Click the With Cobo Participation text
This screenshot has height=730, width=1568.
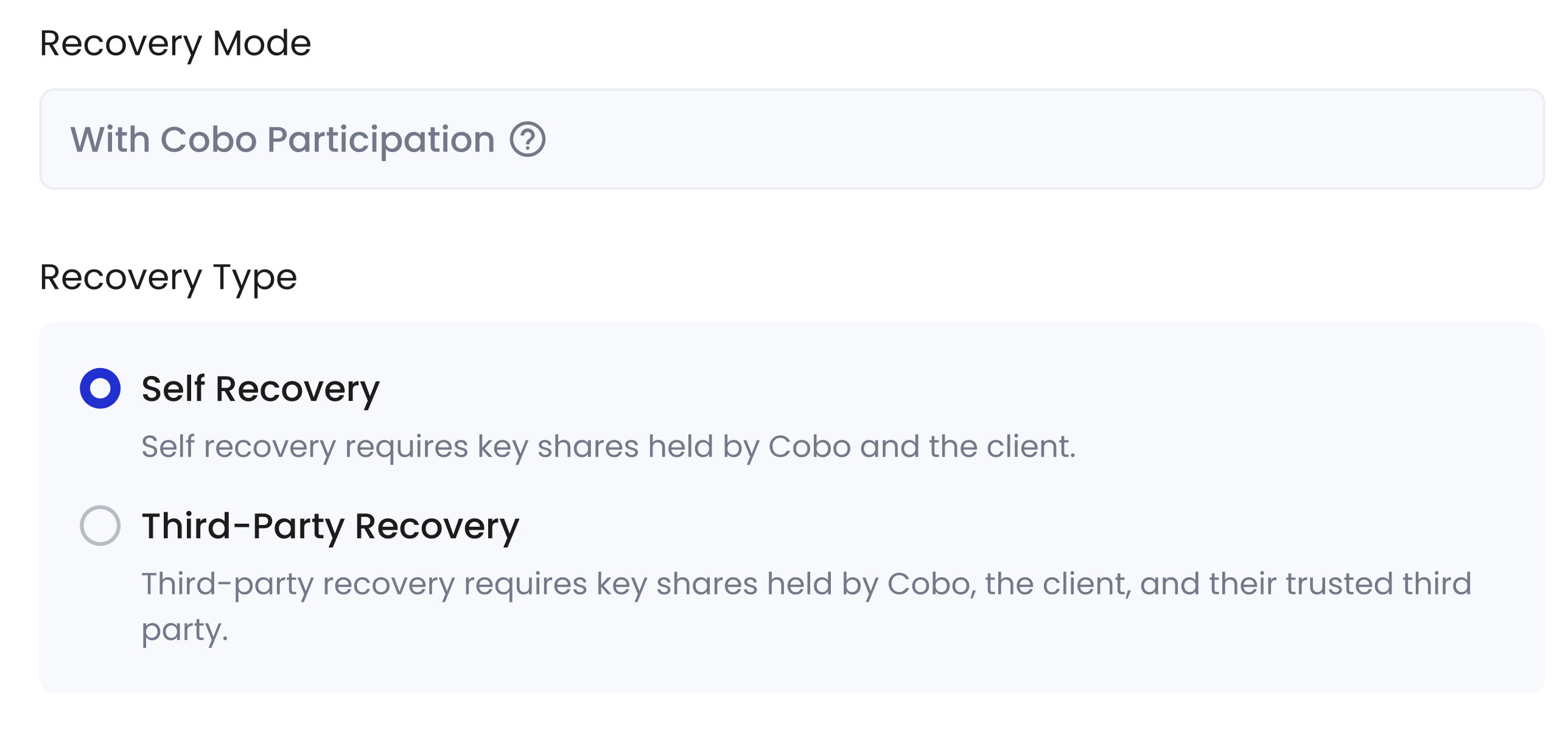(283, 140)
